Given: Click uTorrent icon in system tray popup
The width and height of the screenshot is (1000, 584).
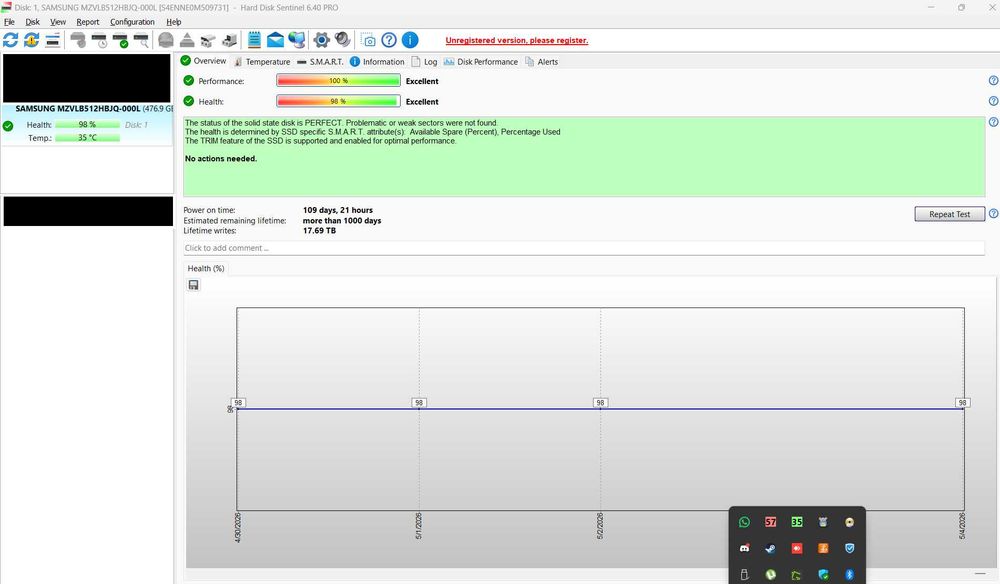Looking at the screenshot, I should pyautogui.click(x=770, y=574).
